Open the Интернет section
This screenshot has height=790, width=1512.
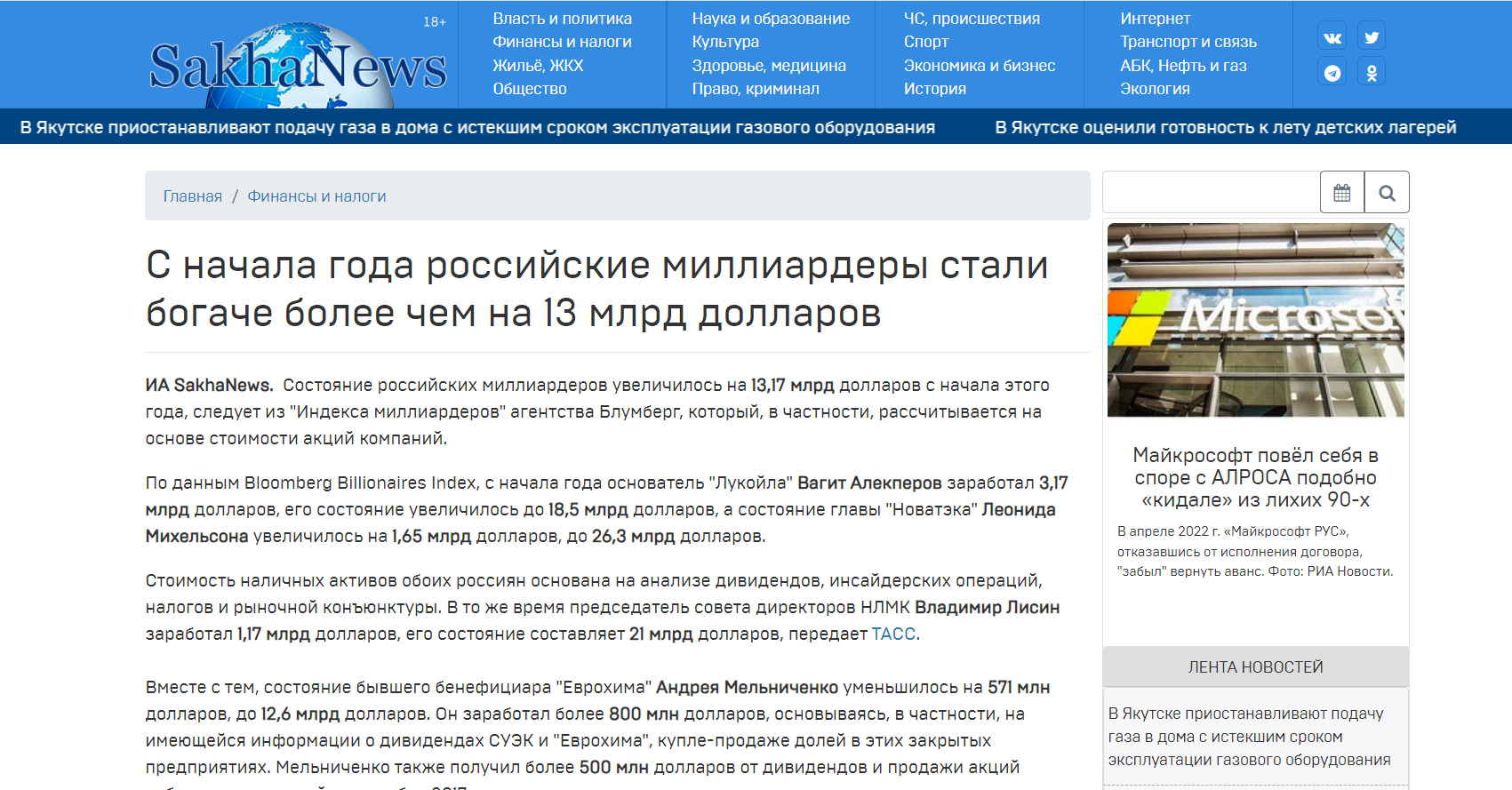1156,19
